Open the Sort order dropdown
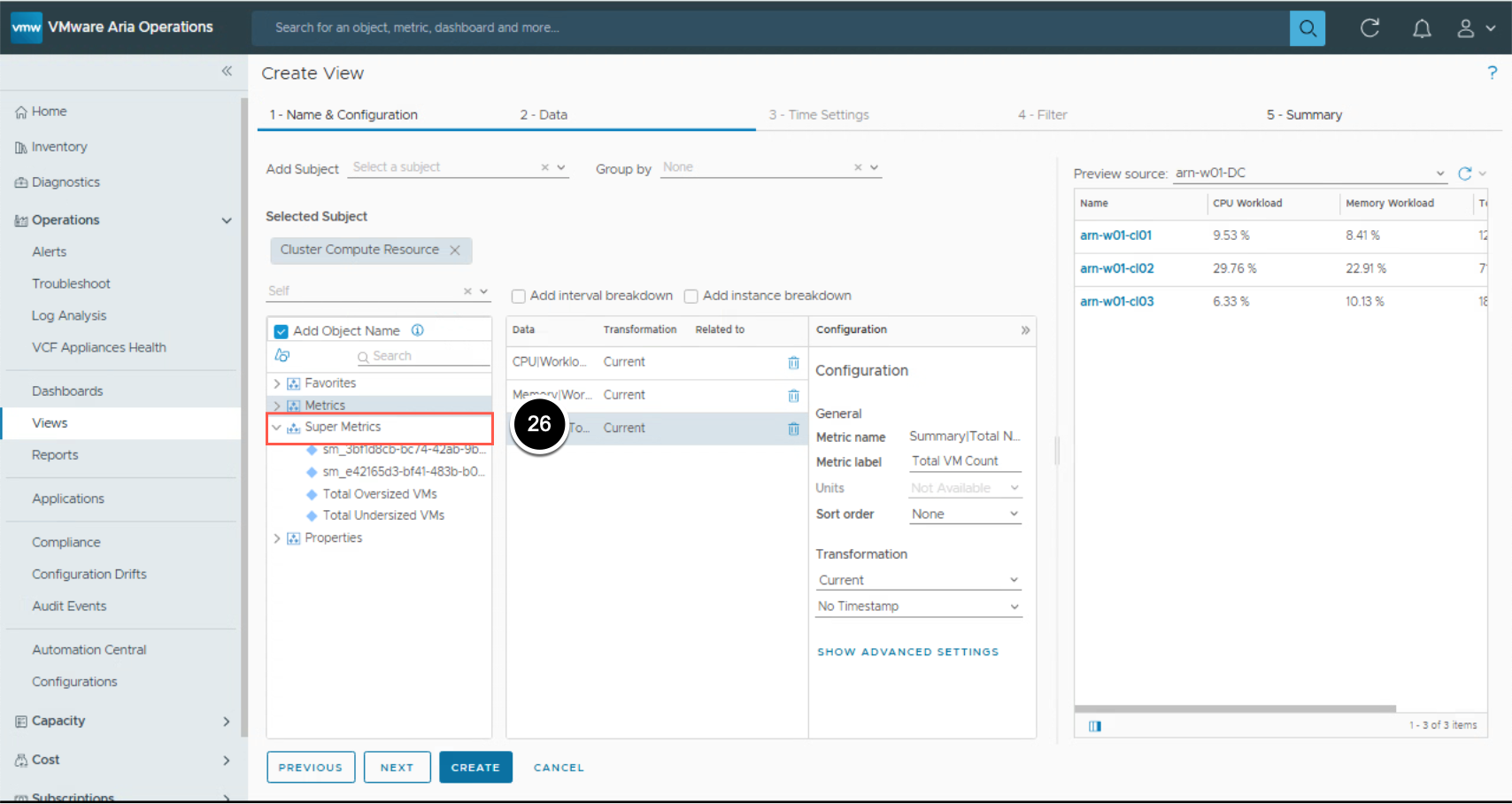Viewport: 1512px width, 804px height. [964, 514]
